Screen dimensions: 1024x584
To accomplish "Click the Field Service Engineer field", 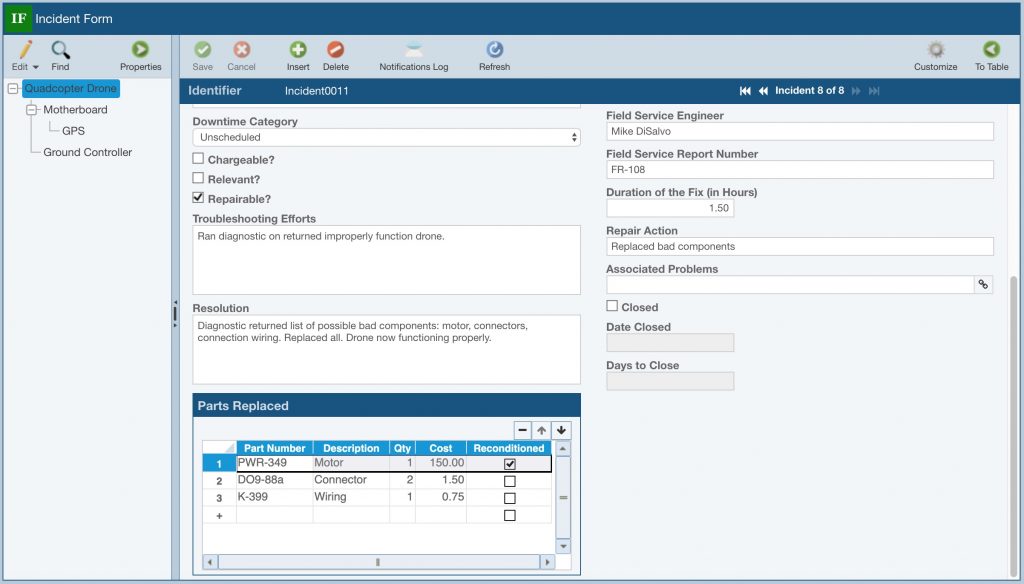I will click(800, 131).
